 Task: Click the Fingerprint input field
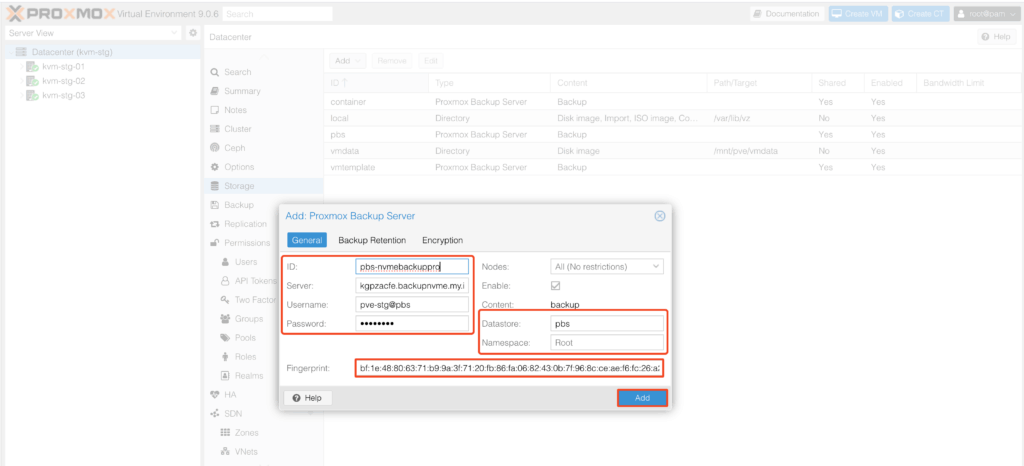[510, 369]
